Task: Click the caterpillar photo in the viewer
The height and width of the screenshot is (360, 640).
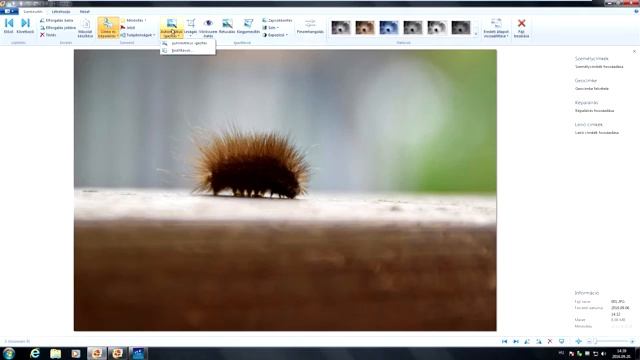Action: click(285, 190)
